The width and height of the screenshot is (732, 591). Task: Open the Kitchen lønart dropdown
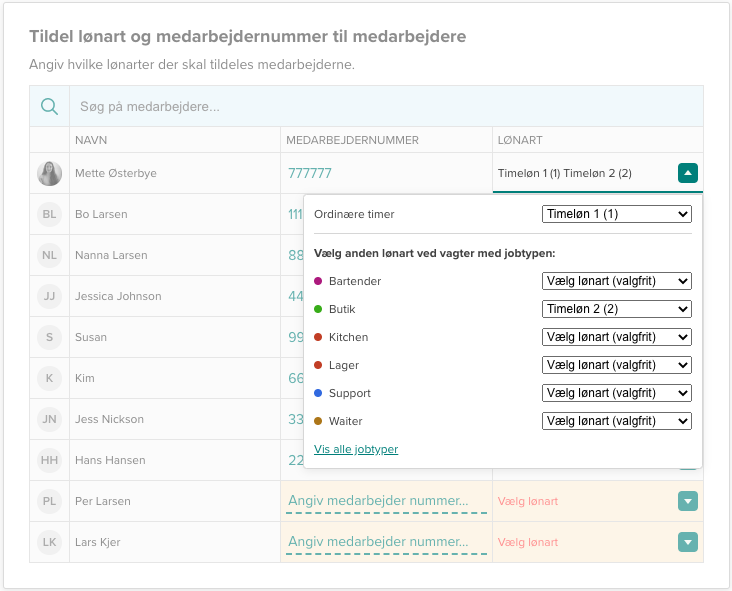[617, 337]
